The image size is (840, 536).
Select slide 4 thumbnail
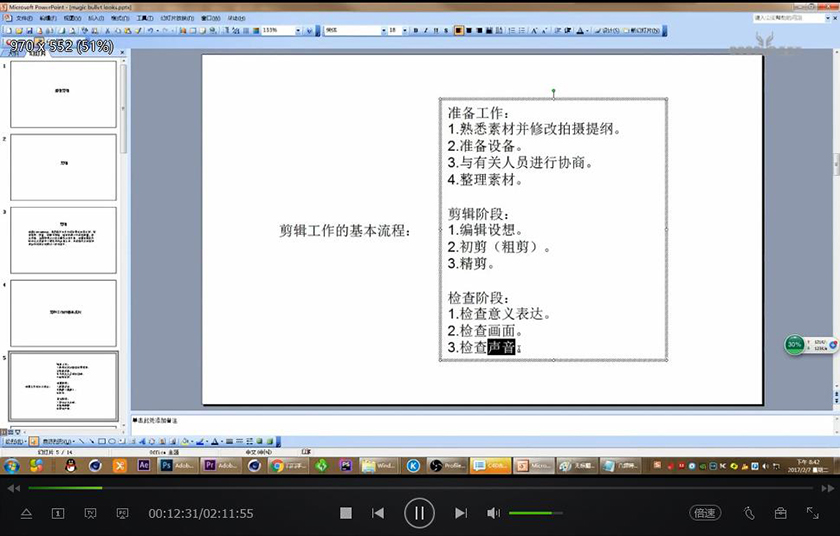[x=63, y=313]
